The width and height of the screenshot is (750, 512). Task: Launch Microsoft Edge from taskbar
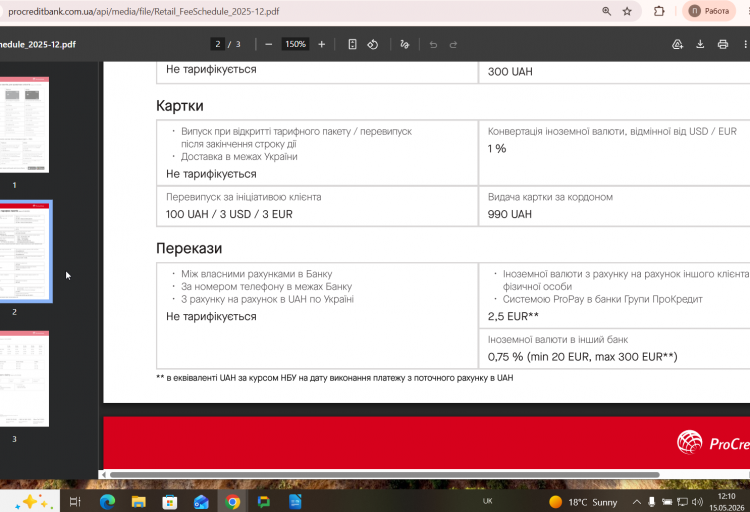click(107, 502)
